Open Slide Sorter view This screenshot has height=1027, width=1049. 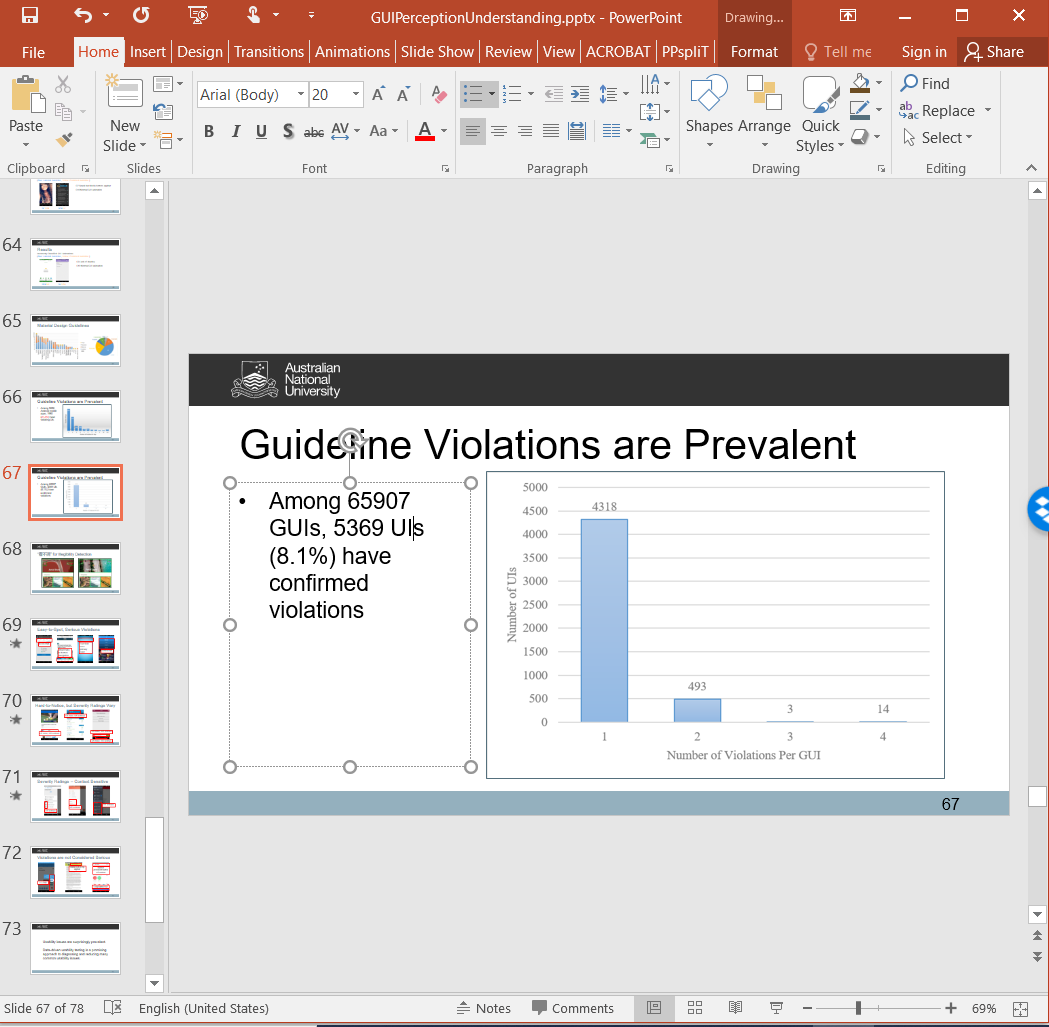(695, 1008)
